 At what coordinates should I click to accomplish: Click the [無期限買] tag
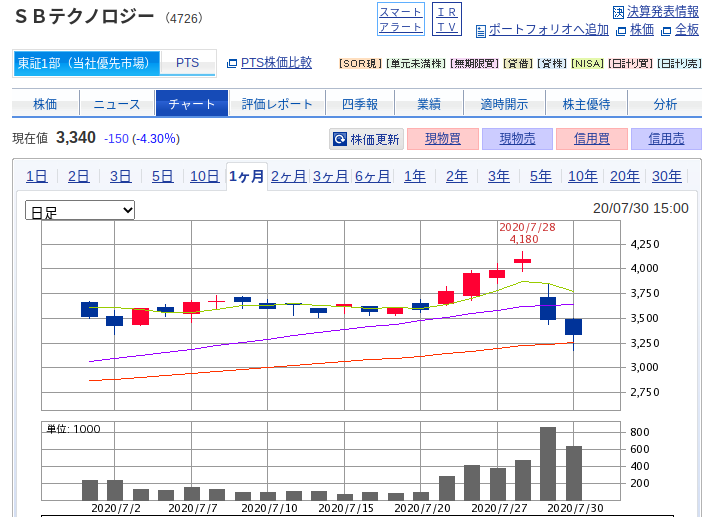click(x=474, y=64)
